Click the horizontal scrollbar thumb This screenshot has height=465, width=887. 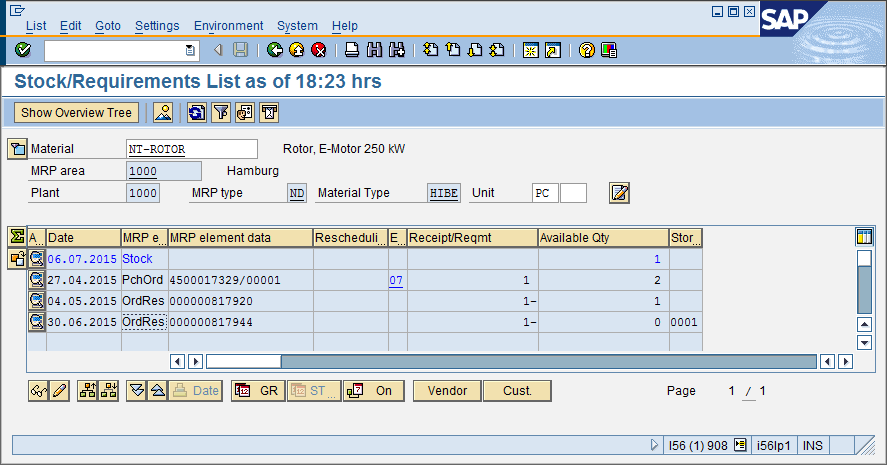click(244, 361)
